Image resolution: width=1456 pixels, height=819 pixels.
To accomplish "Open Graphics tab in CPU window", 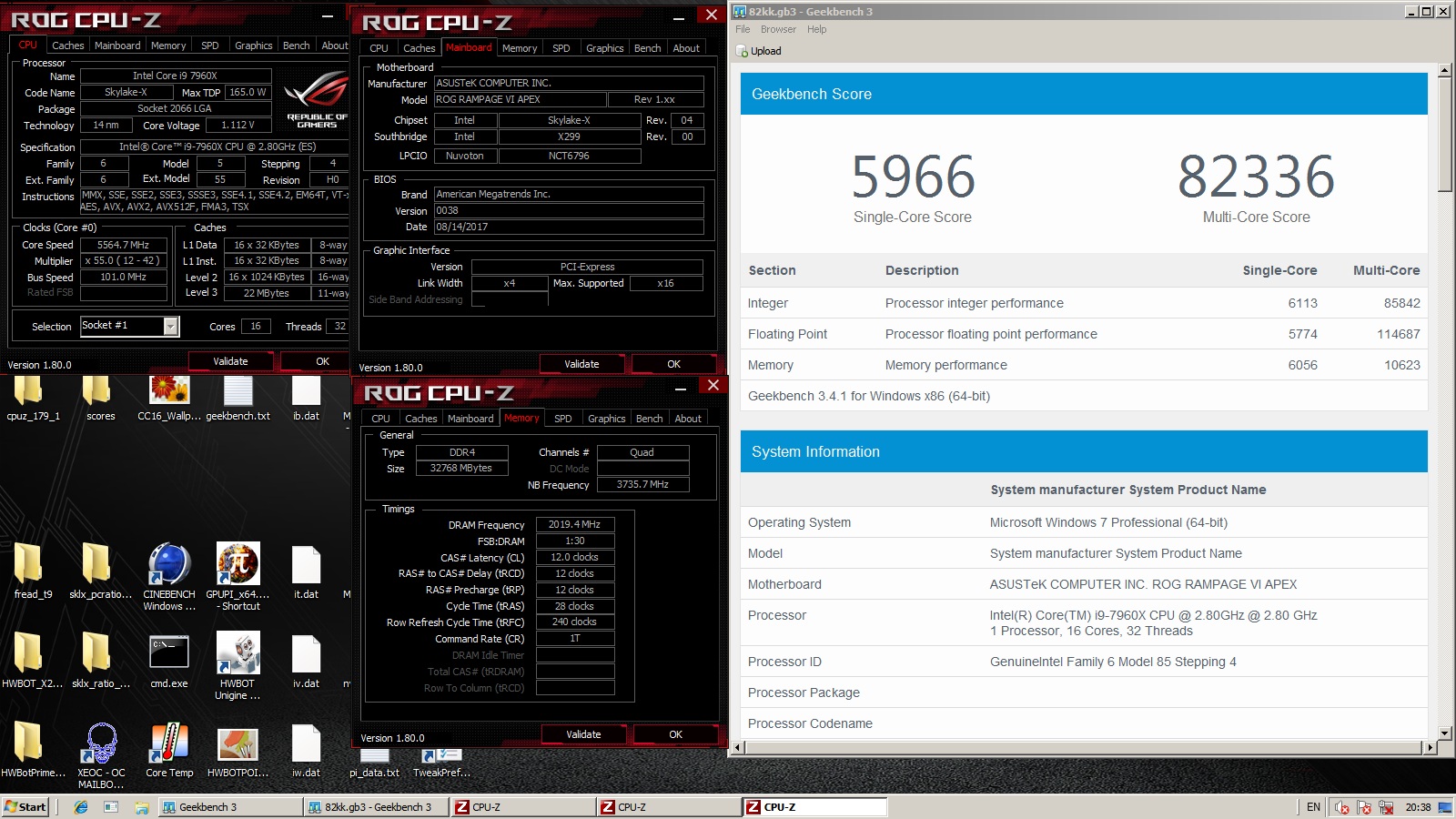I will 253,45.
